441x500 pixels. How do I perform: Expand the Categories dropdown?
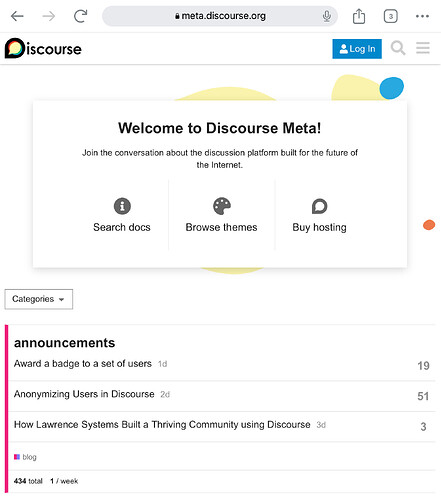[x=39, y=299]
